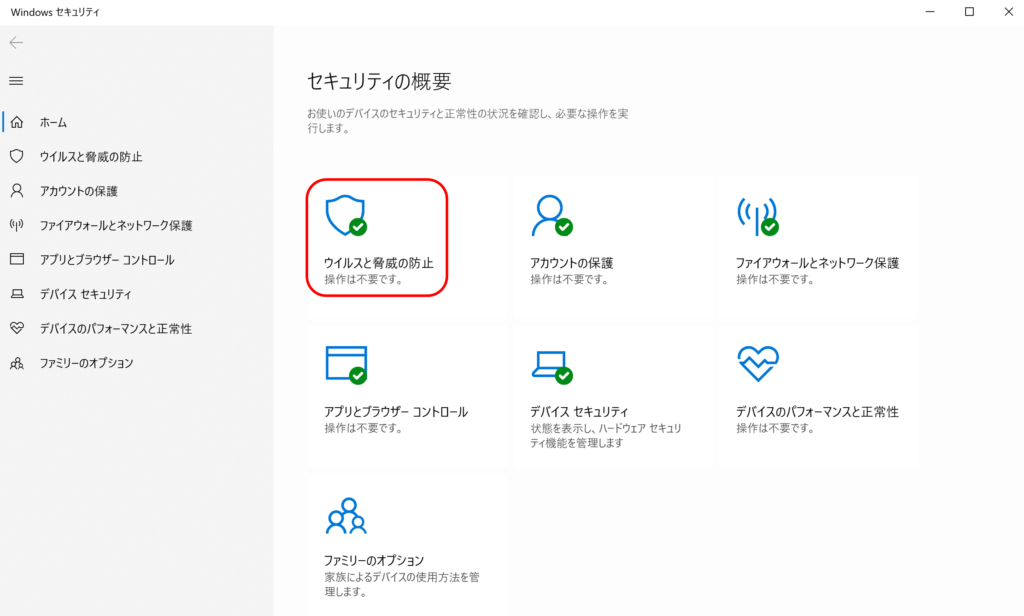Open the ファイアウォールとネットワーク保護 tile title
1024x616 pixels.
[818, 263]
